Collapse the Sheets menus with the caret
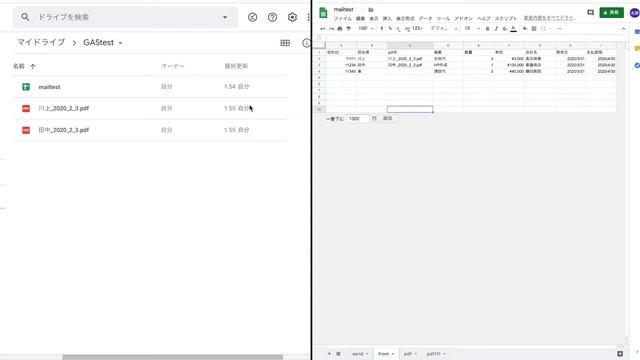This screenshot has width=640, height=360. tap(623, 29)
